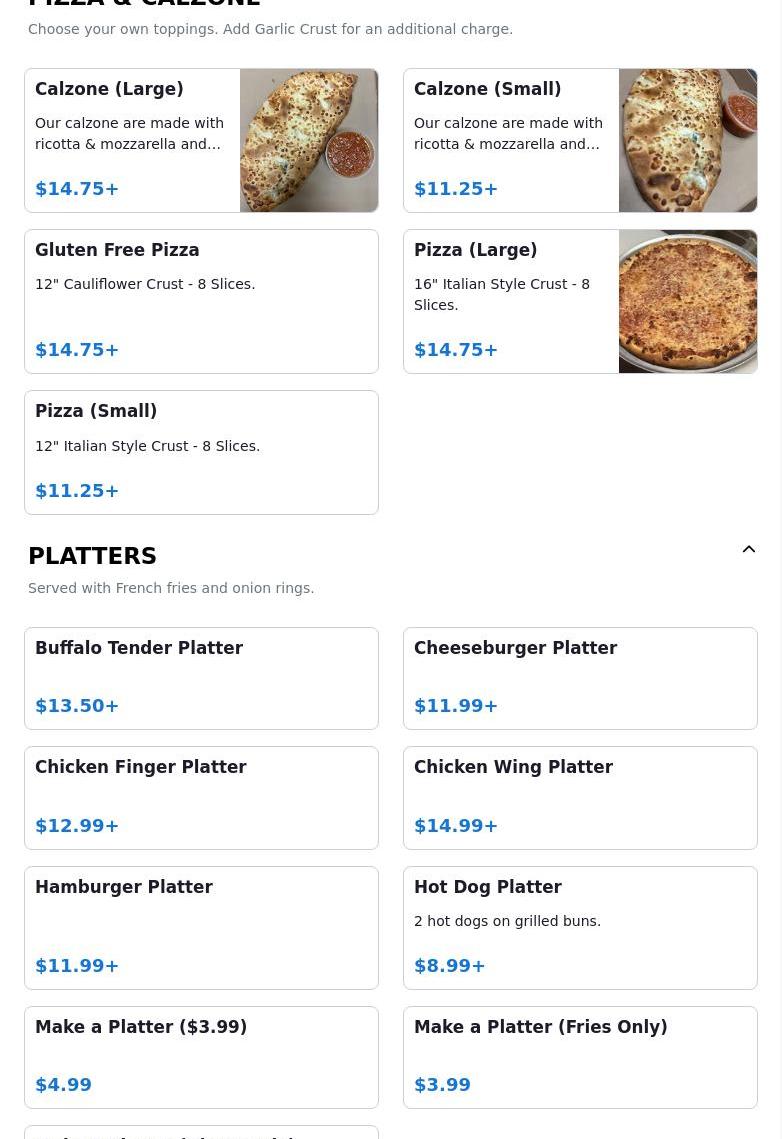View the Pizza (Large) image
The image size is (782, 1139).
688,301
